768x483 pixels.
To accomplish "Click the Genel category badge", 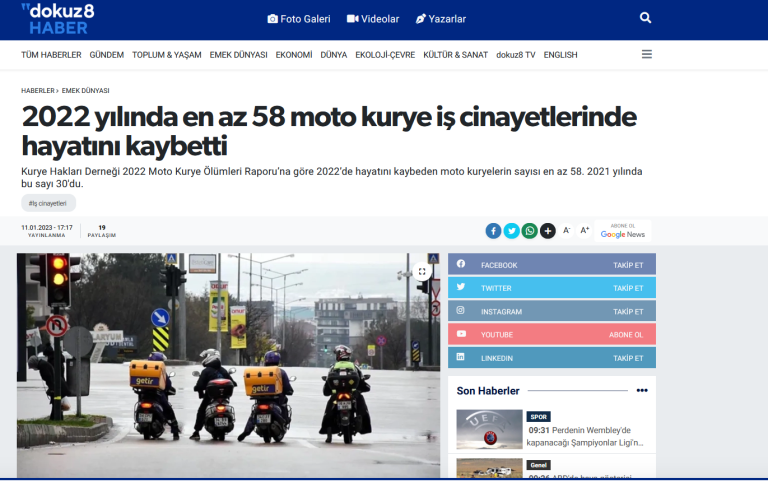I will pos(538,465).
